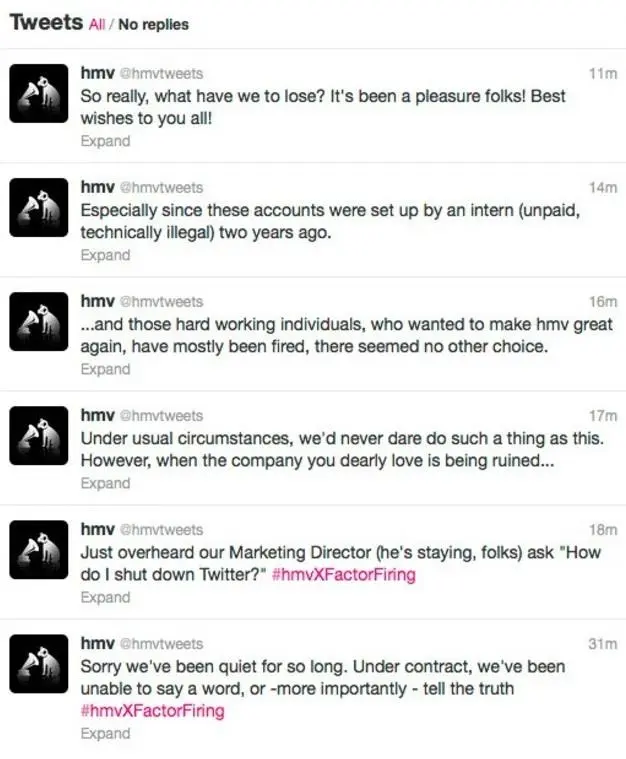Screen dimensions: 626x759
Task: Switch to the No replies filter
Action: point(153,24)
